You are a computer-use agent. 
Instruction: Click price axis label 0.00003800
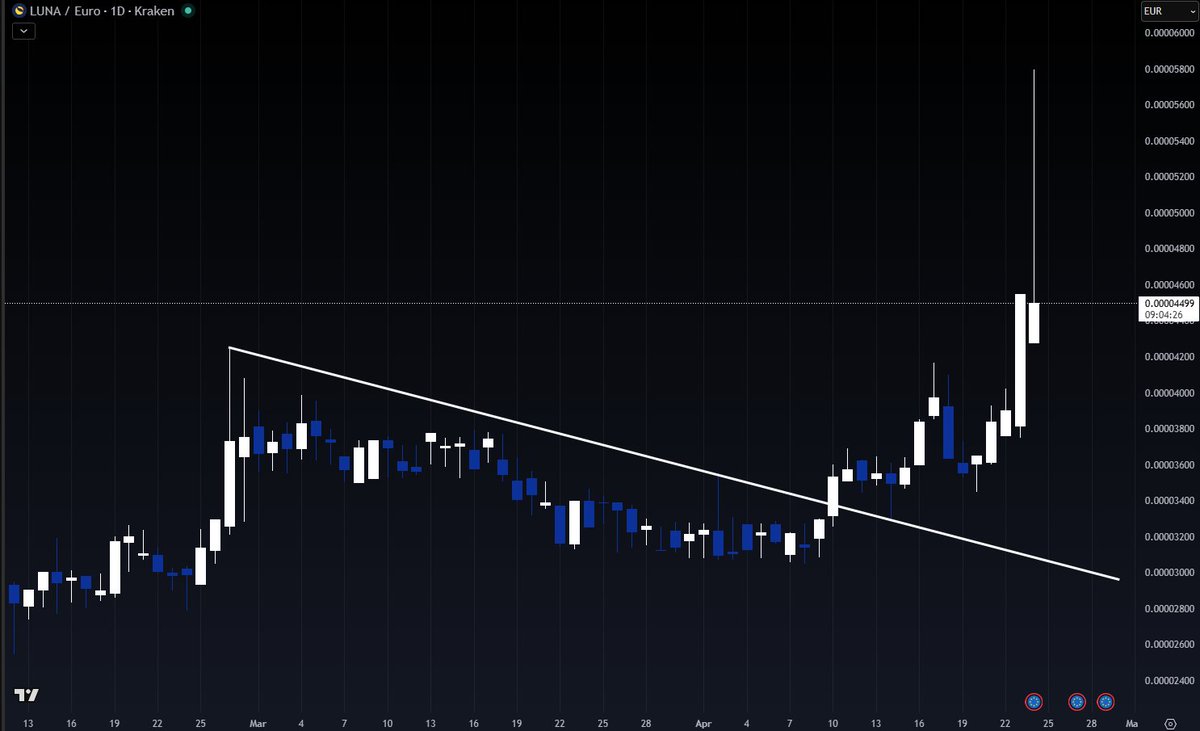pyautogui.click(x=1169, y=429)
